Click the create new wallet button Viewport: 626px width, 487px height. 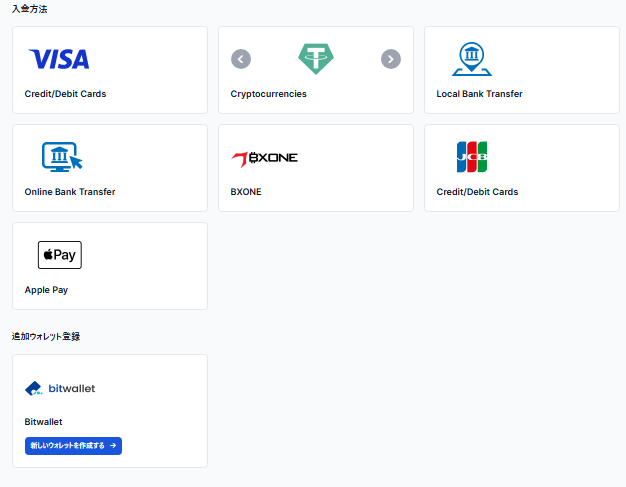click(x=73, y=446)
